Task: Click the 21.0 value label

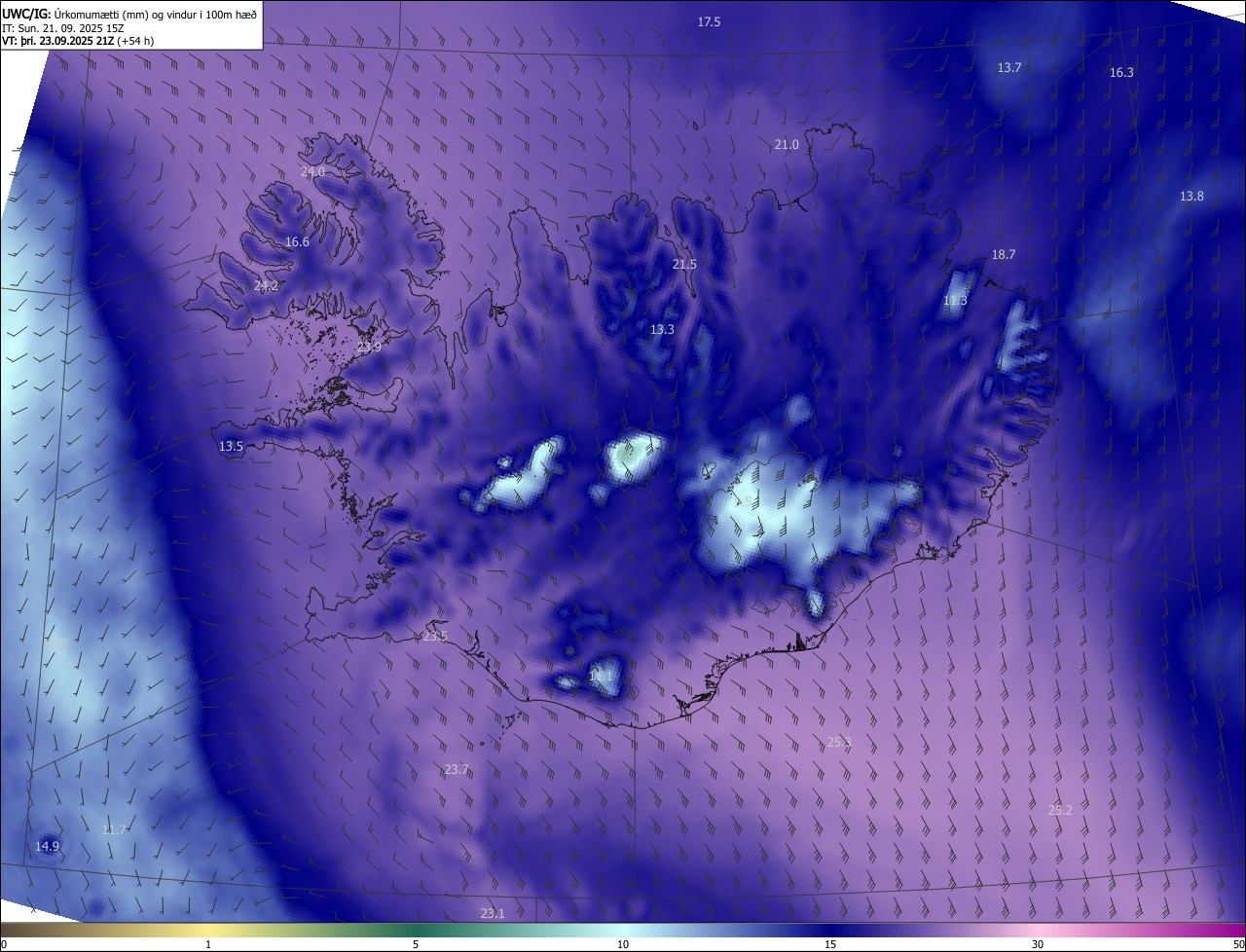Action: 787,144
